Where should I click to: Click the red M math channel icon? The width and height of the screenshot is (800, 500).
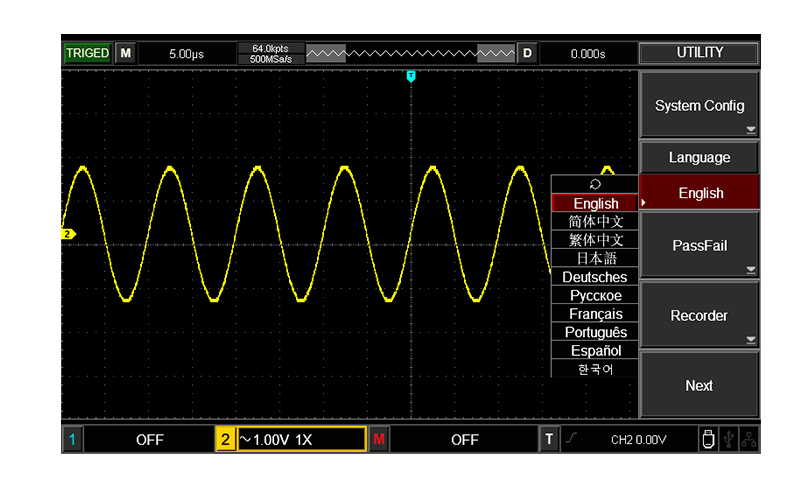coord(379,439)
